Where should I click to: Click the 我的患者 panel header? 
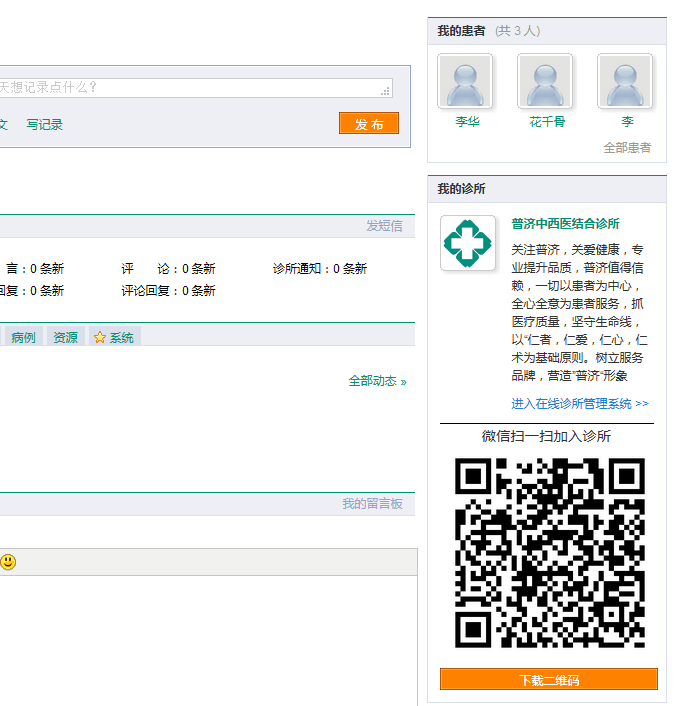pos(547,31)
